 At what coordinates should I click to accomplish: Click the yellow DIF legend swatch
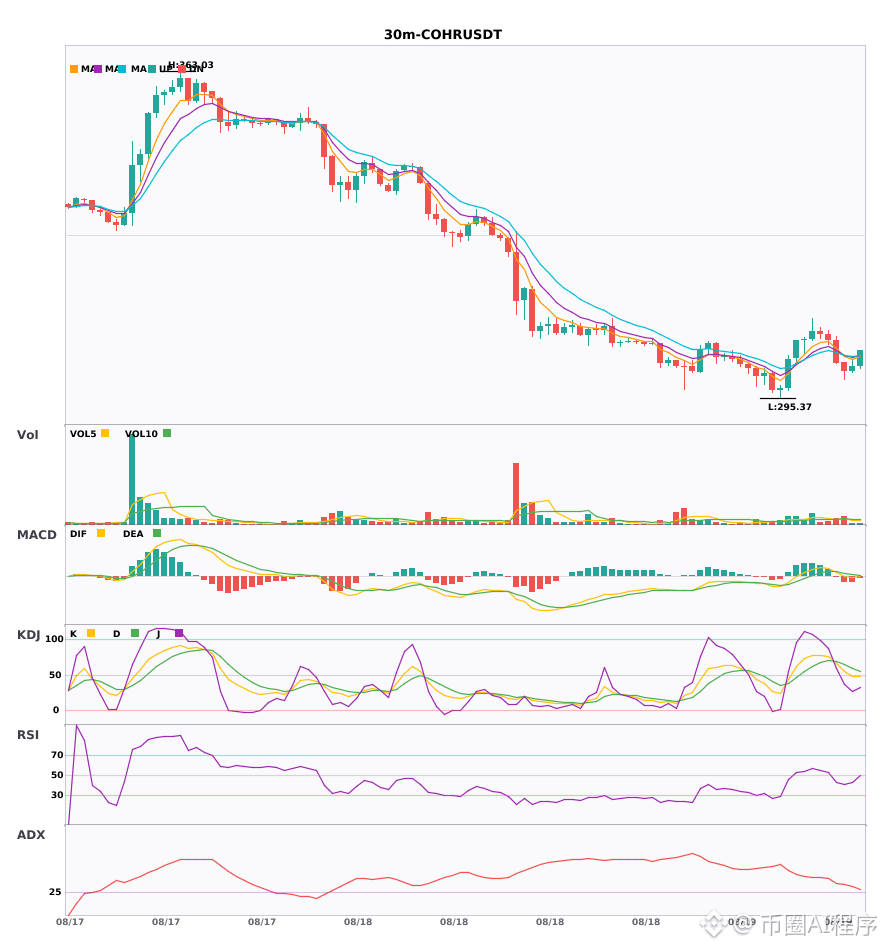[101, 533]
